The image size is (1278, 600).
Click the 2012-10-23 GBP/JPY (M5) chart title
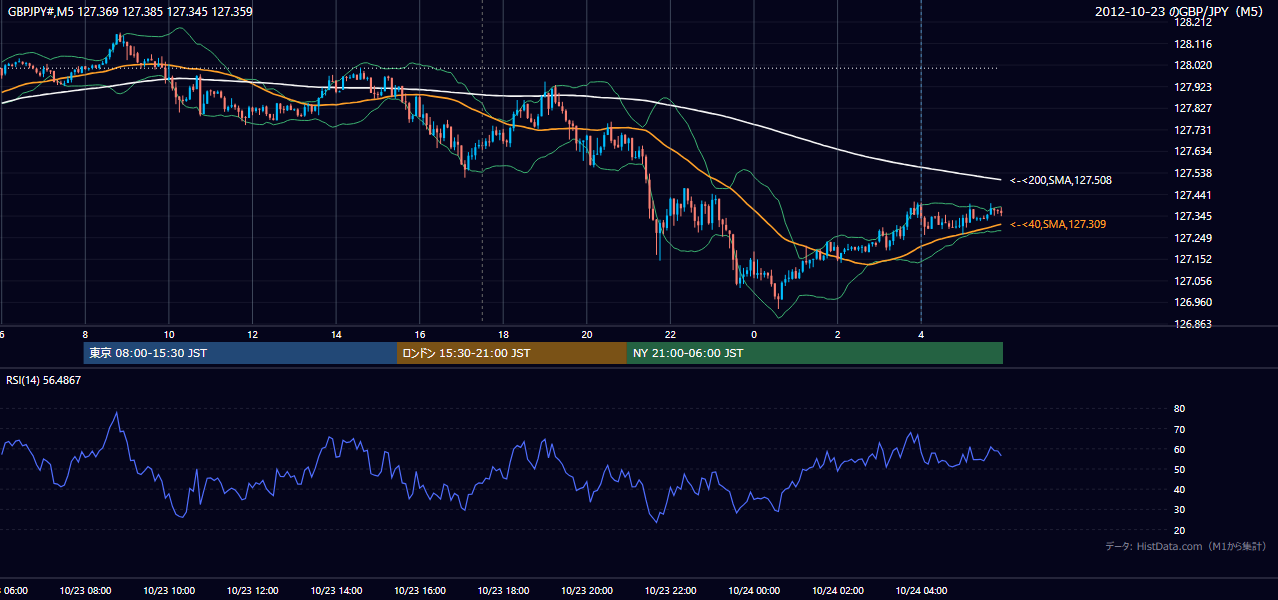click(1180, 11)
